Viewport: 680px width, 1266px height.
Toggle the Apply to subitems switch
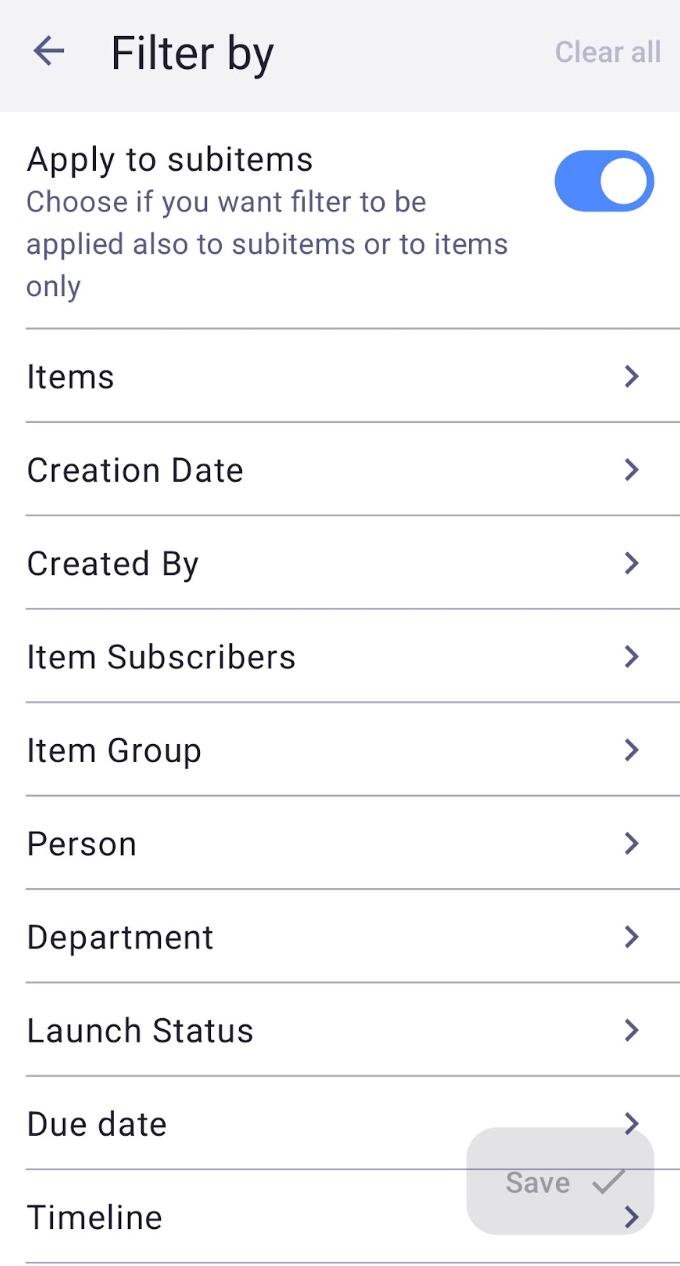(604, 182)
